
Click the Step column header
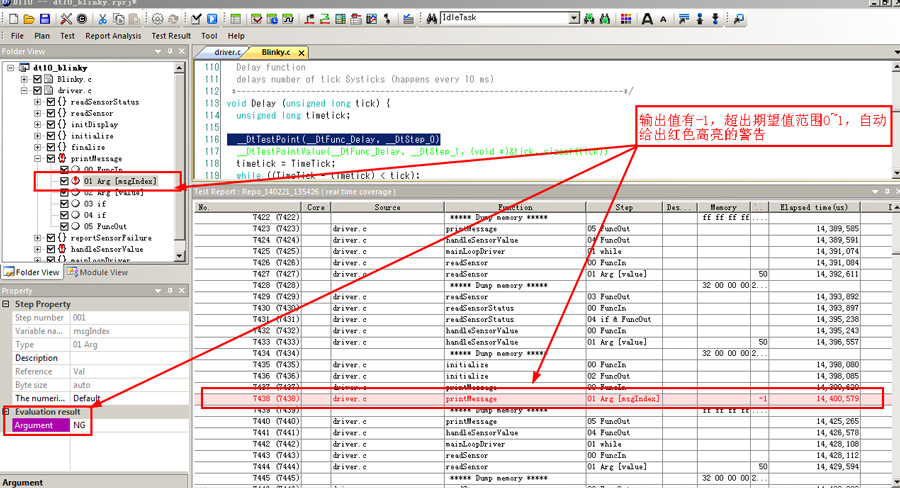pyautogui.click(x=624, y=207)
